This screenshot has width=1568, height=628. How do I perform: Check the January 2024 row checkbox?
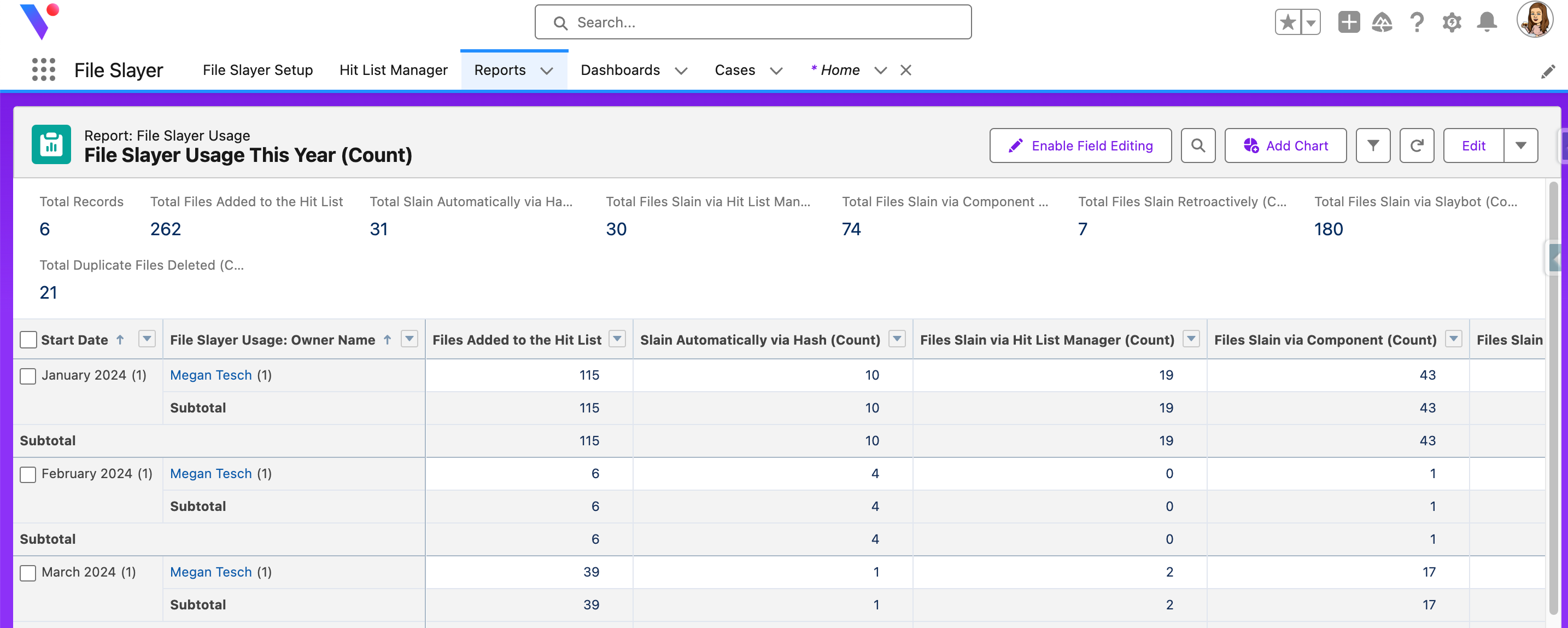28,376
